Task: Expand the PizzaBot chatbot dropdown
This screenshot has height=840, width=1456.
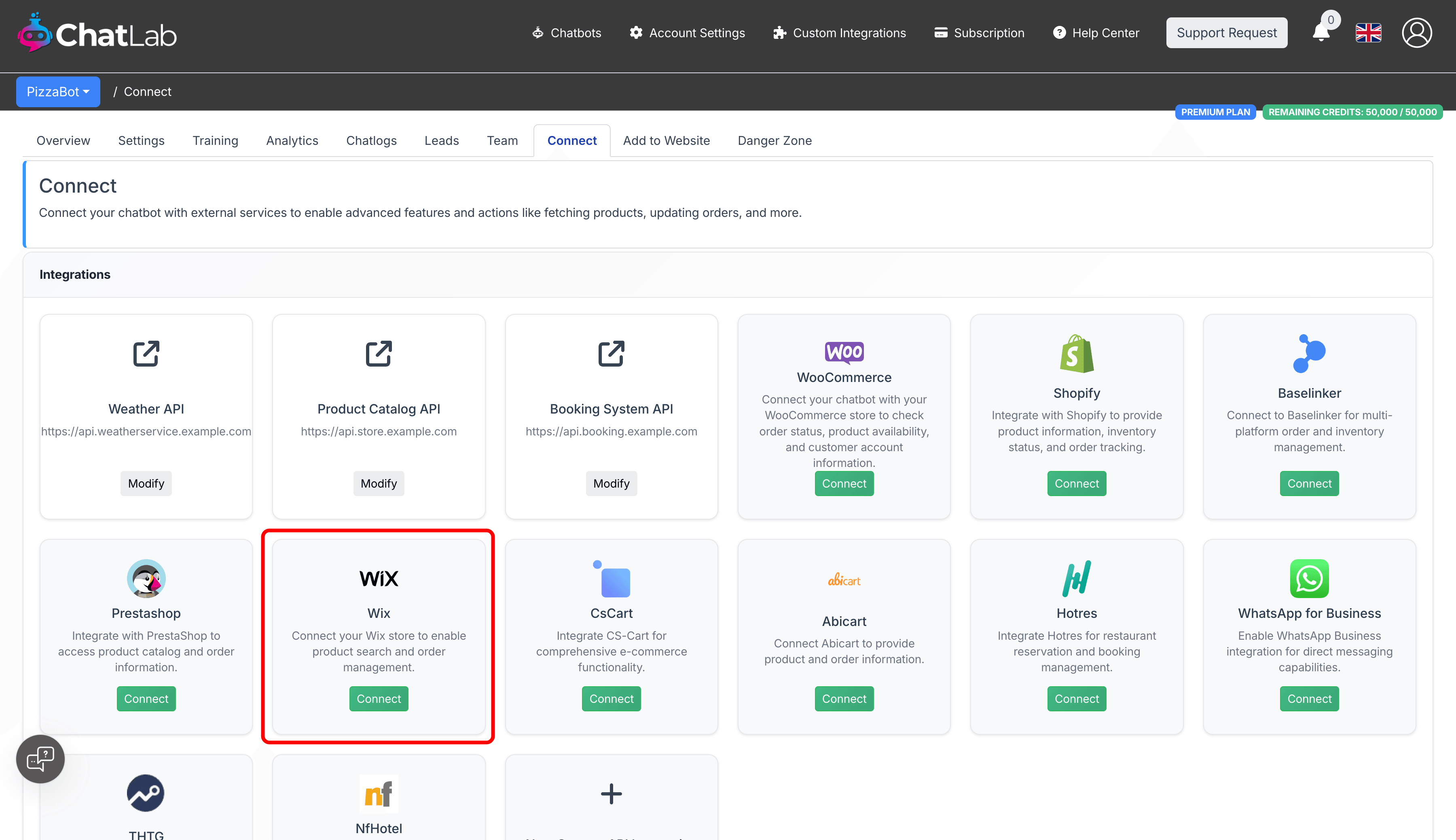Action: pyautogui.click(x=58, y=92)
